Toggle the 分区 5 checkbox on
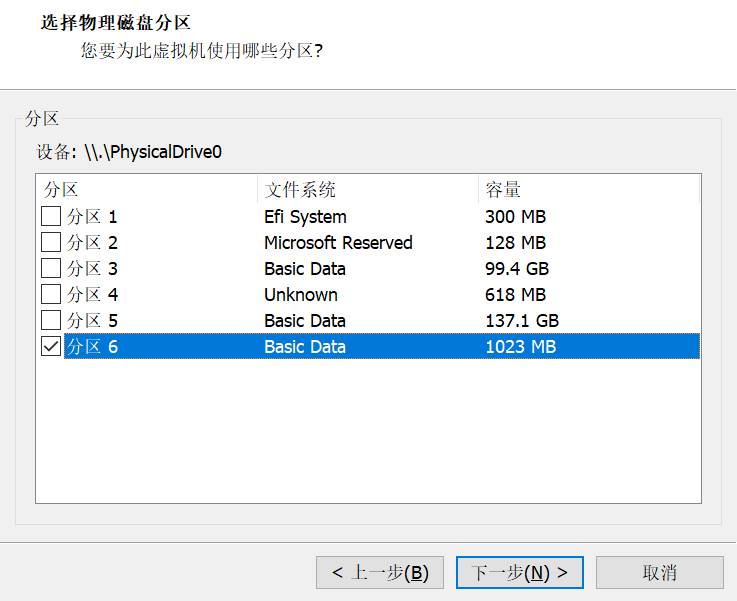 [50, 321]
